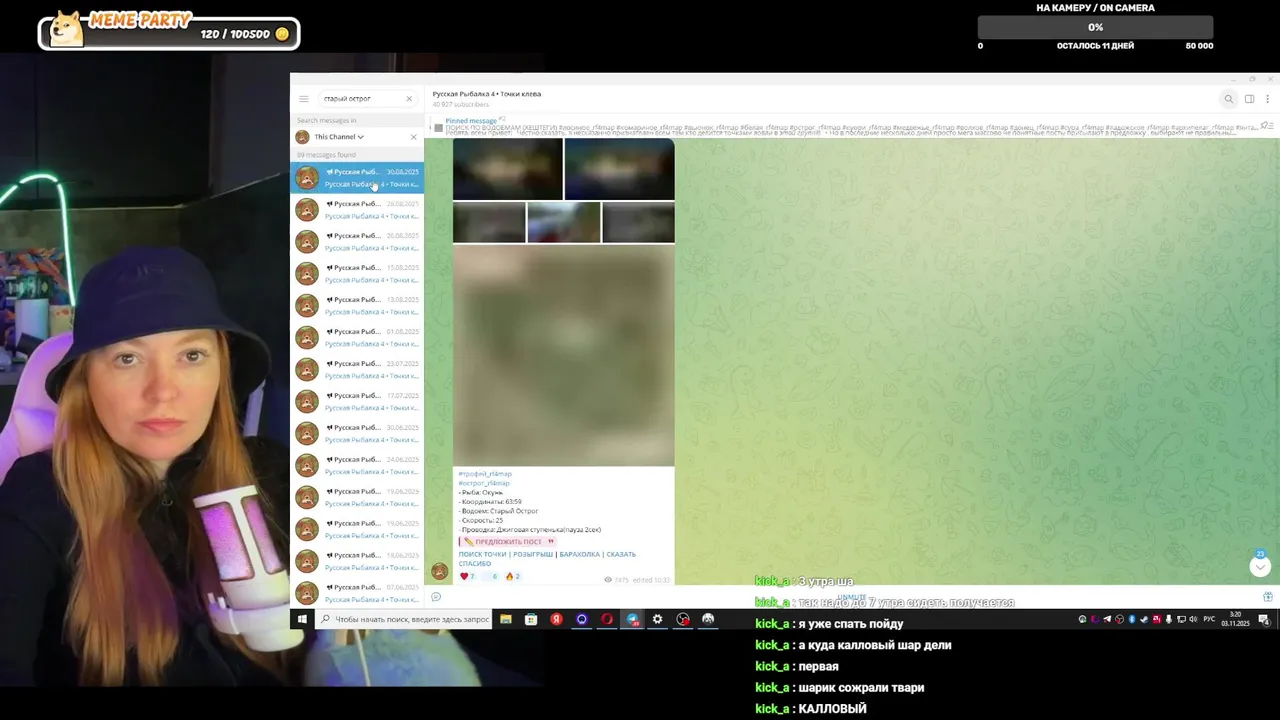The height and width of the screenshot is (720, 1280).
Task: Open Settings gear on the taskbar
Action: tap(657, 619)
